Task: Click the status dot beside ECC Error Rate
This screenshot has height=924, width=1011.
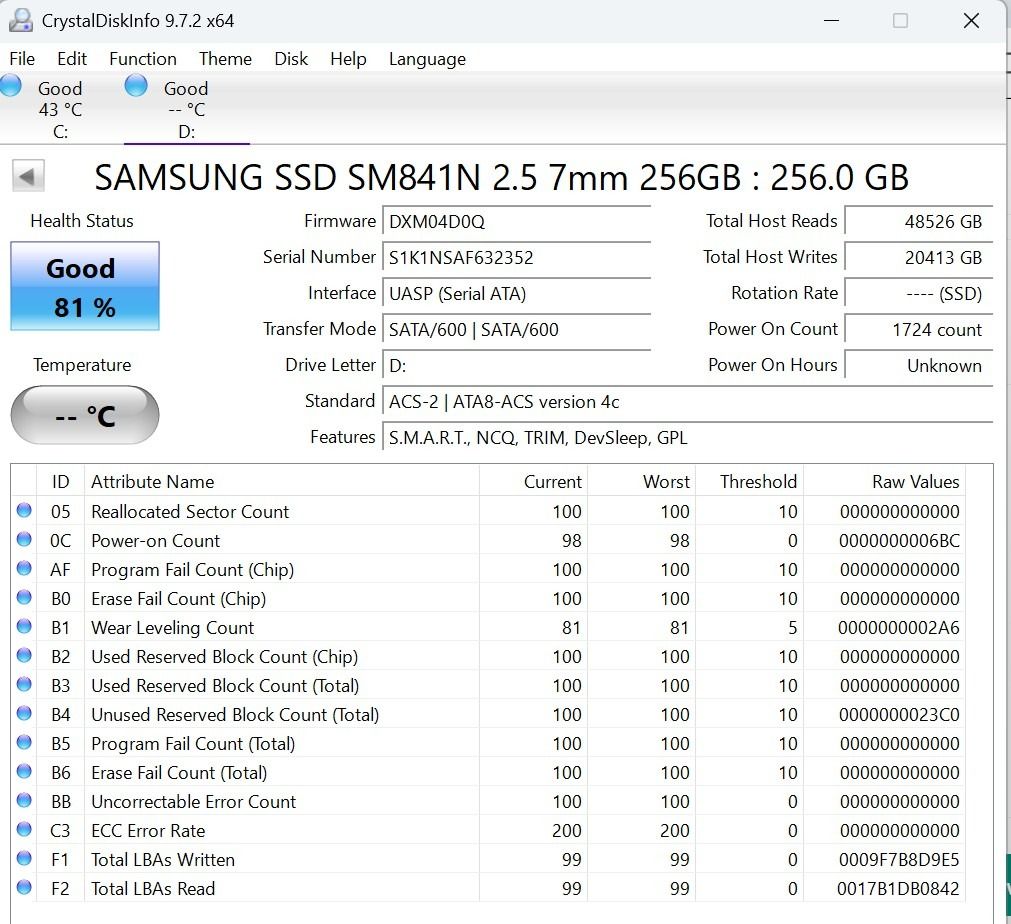Action: (24, 830)
